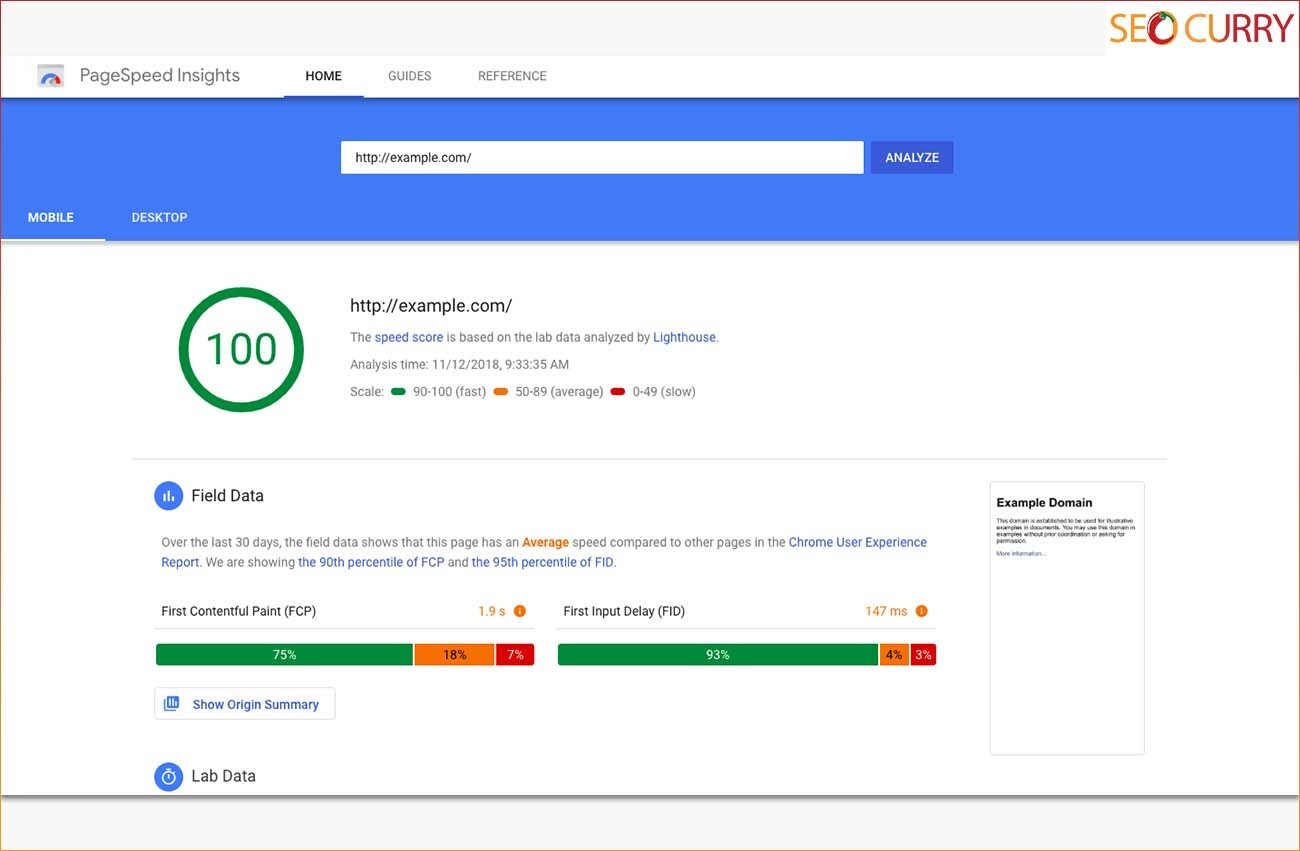Click the green 93% FID bar segment
Viewport: 1300px width, 851px height.
click(718, 655)
